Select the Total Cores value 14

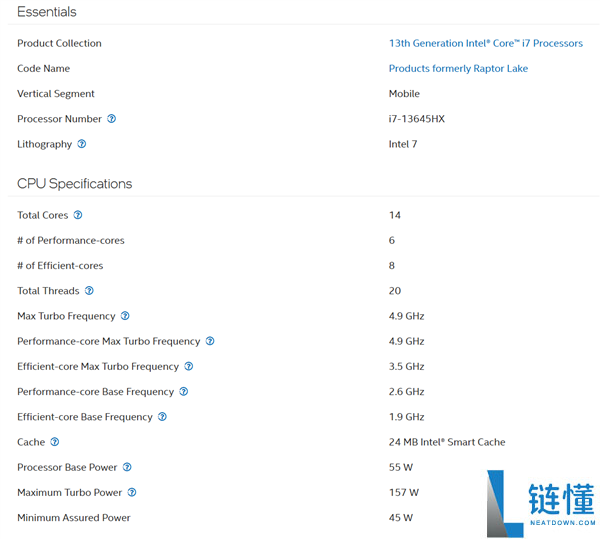395,215
